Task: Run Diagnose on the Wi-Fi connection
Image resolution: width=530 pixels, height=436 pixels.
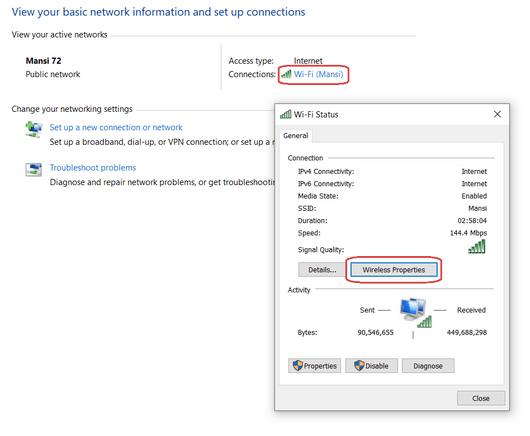Action: (428, 366)
